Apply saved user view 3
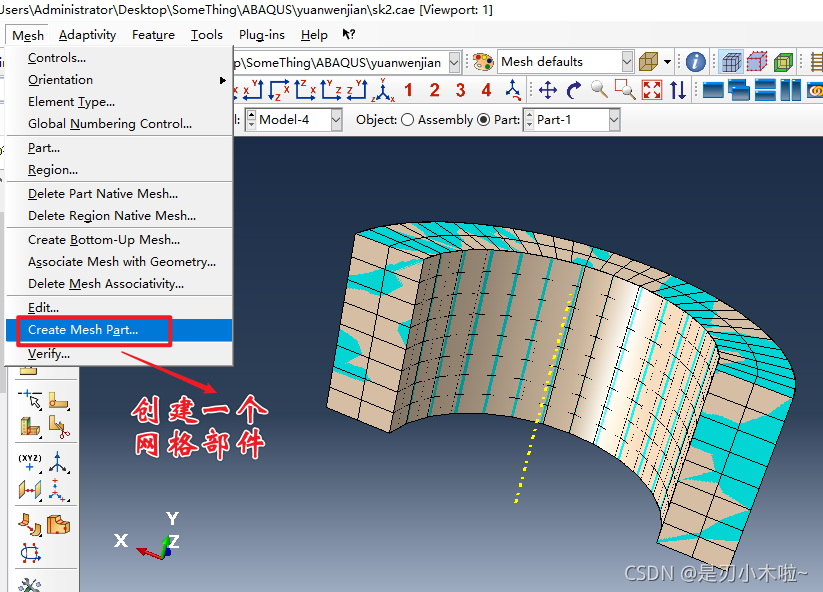Viewport: 823px width, 592px height. click(460, 90)
